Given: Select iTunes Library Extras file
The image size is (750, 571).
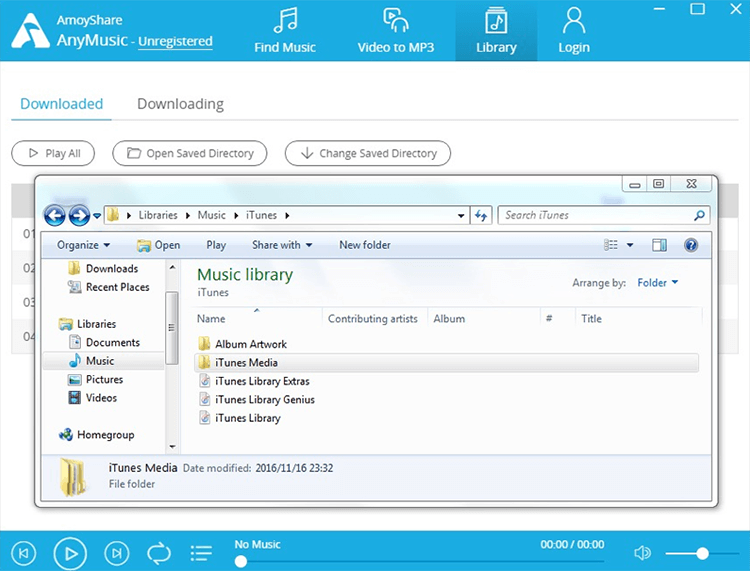Looking at the screenshot, I should (x=254, y=381).
